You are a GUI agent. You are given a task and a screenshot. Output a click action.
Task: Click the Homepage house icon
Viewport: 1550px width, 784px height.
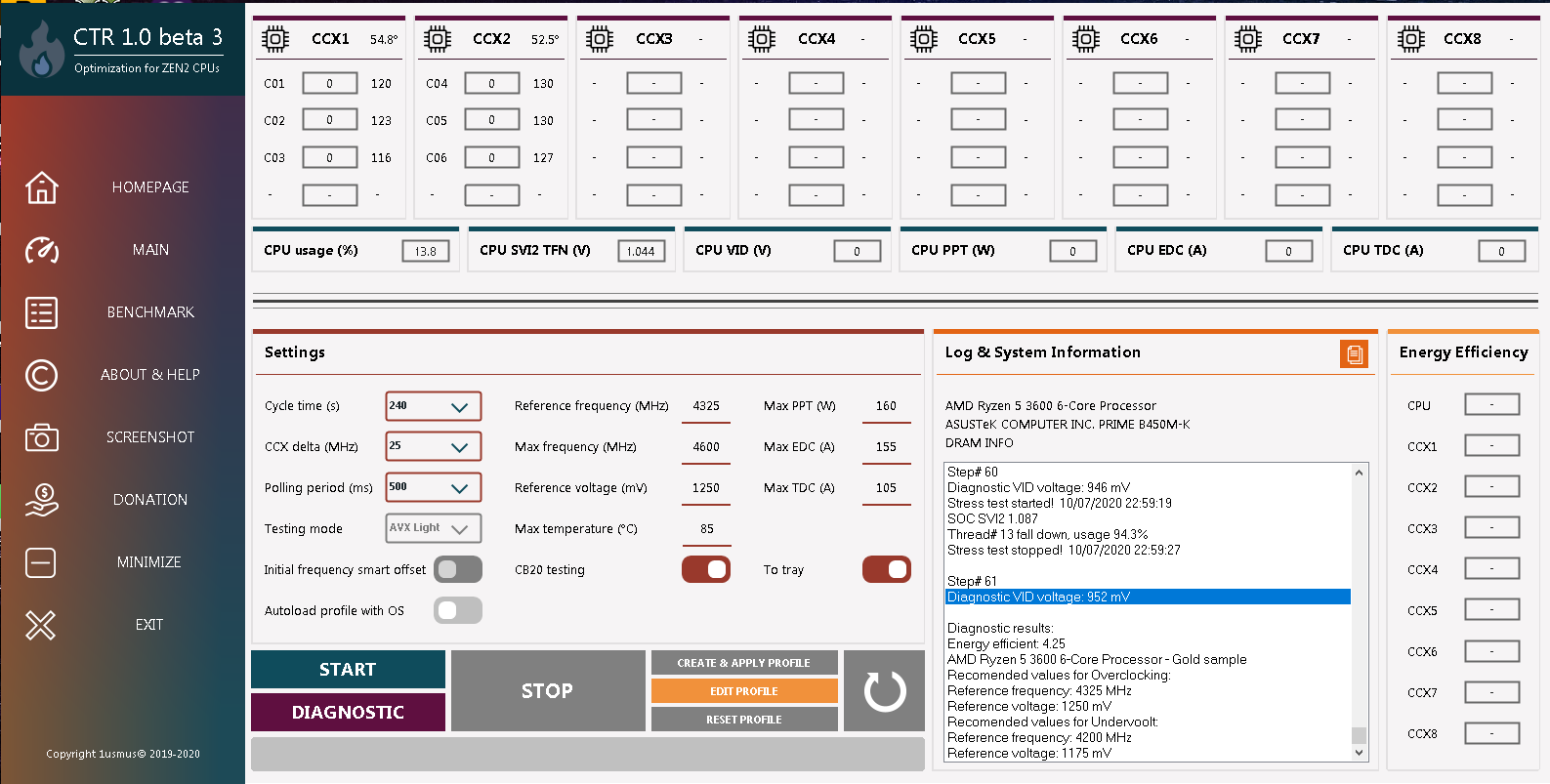point(41,187)
